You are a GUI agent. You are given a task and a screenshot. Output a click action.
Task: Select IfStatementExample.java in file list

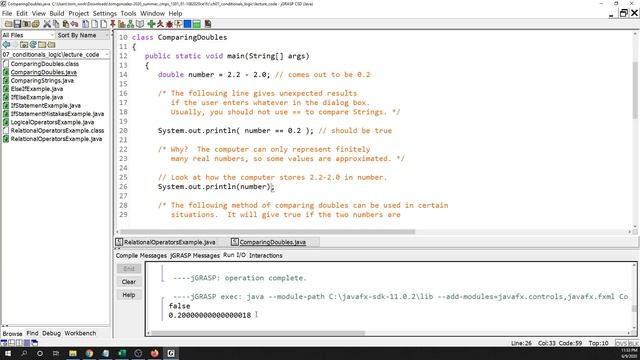(45, 105)
